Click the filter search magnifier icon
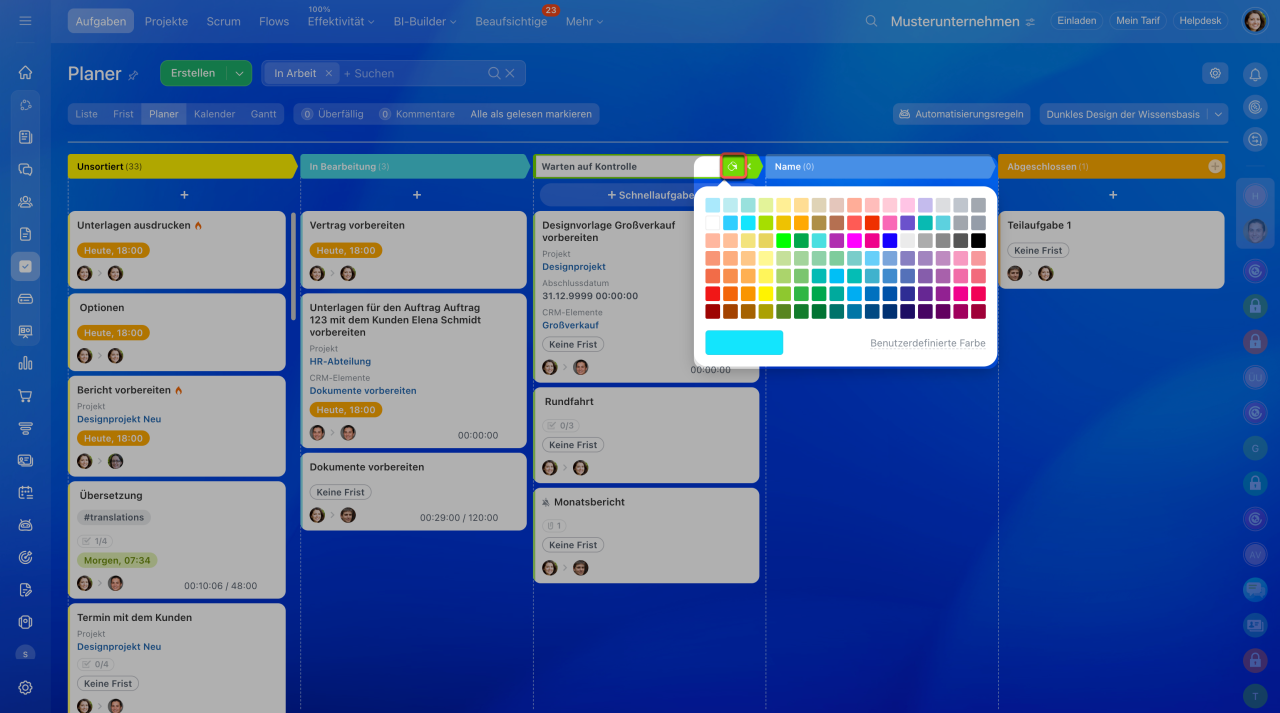The width and height of the screenshot is (1280, 713). pos(494,73)
